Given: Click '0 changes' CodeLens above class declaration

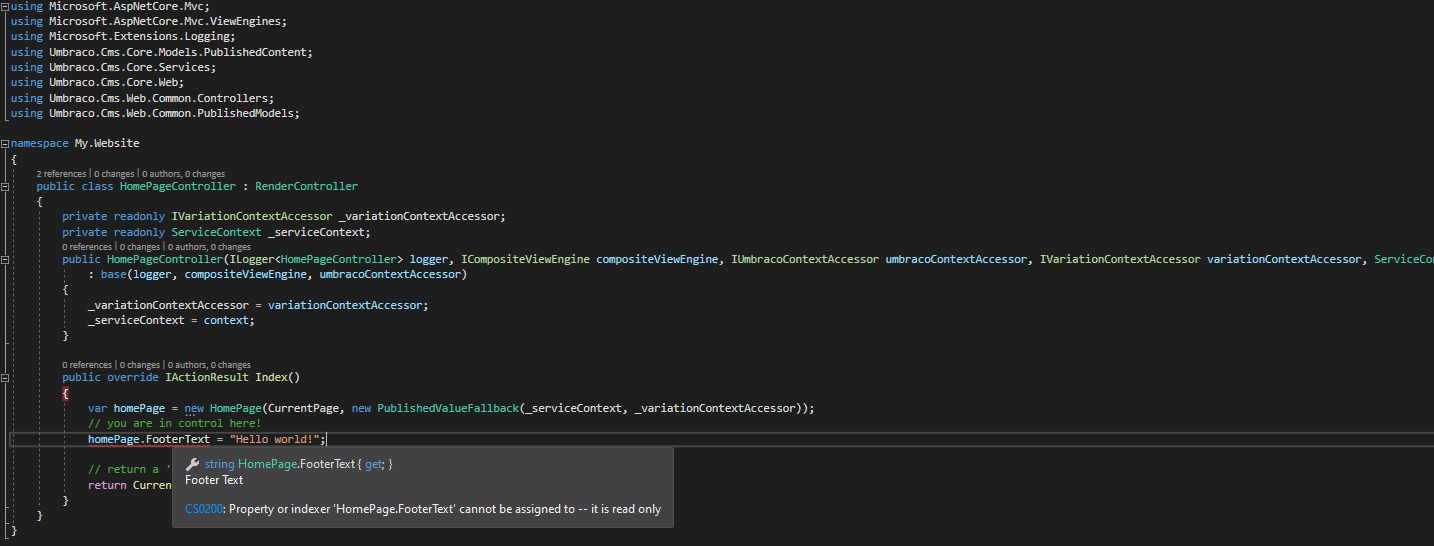Looking at the screenshot, I should [x=115, y=174].
